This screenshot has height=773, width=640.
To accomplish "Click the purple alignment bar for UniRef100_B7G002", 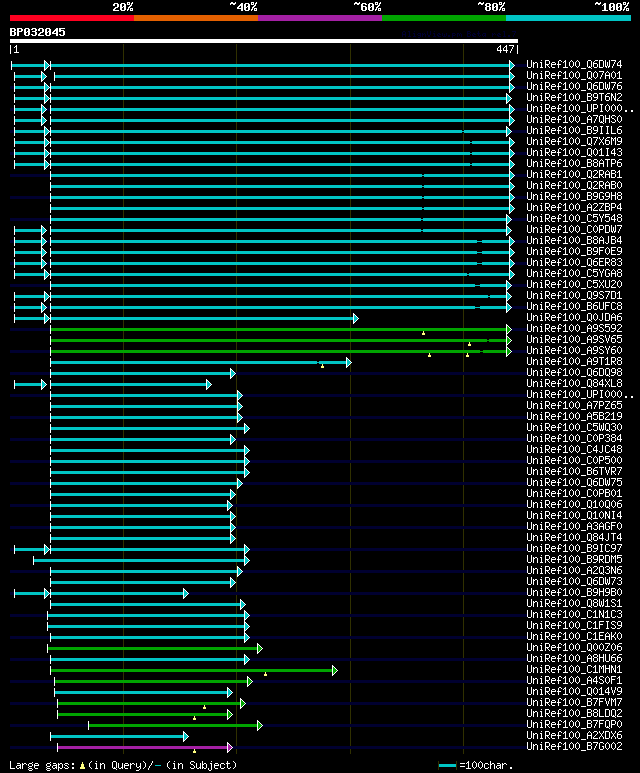I will (x=144, y=747).
